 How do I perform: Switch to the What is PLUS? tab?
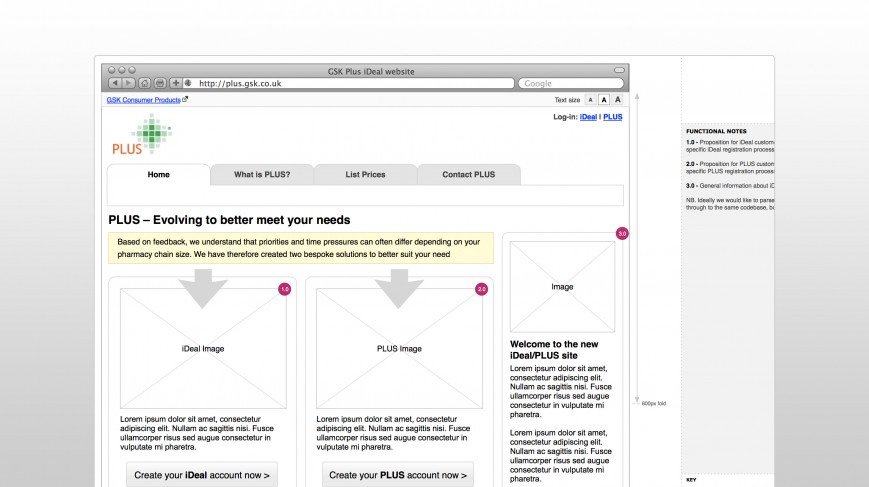(x=262, y=175)
